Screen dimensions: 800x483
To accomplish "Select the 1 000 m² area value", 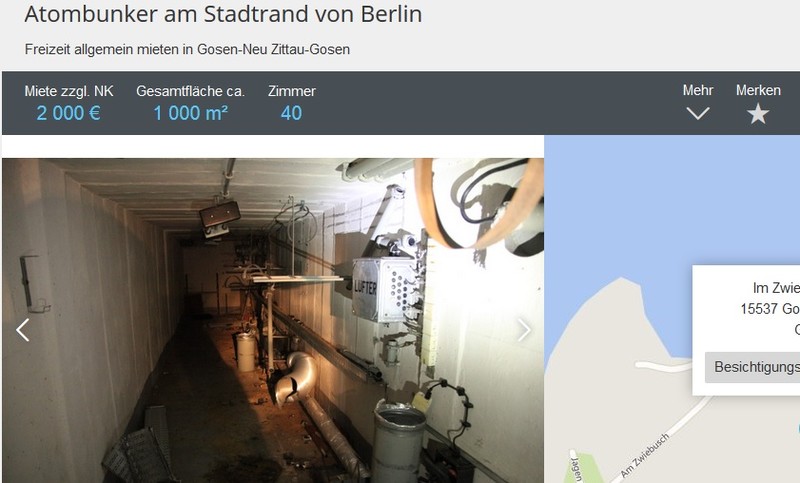I will (190, 113).
